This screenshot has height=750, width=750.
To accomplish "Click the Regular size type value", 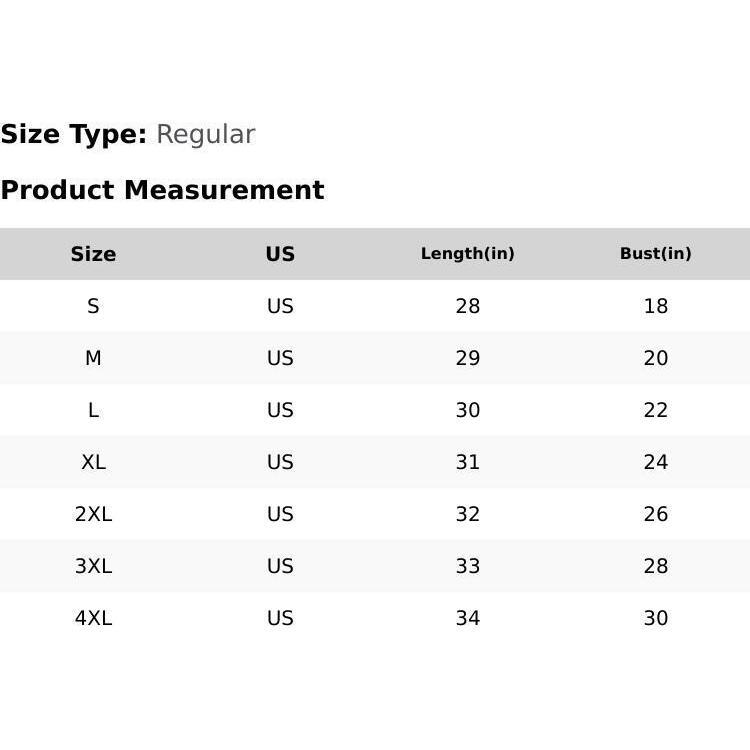I will pyautogui.click(x=205, y=135).
